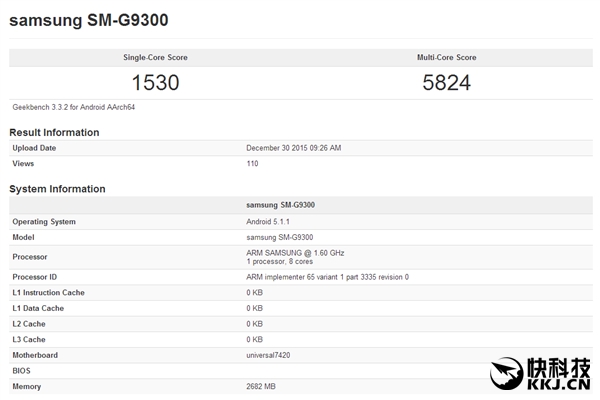Click the 'samsung SM-G9300' page title
Screen dimensions: 600x400
tap(89, 20)
